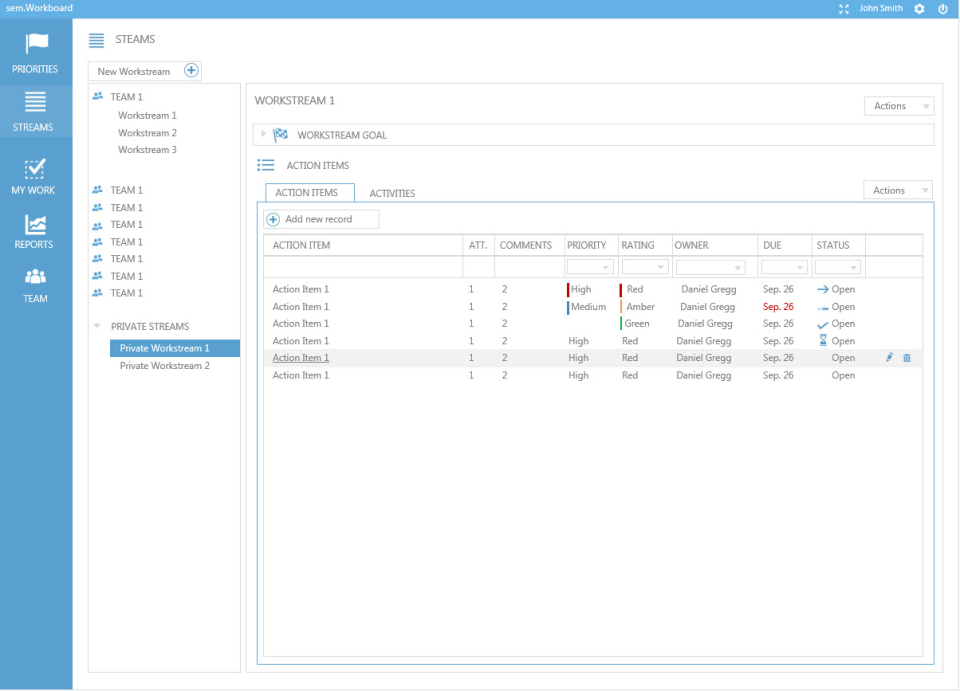Click the trash delete icon on highlighted row
Viewport: 960px width, 691px height.
click(x=907, y=358)
